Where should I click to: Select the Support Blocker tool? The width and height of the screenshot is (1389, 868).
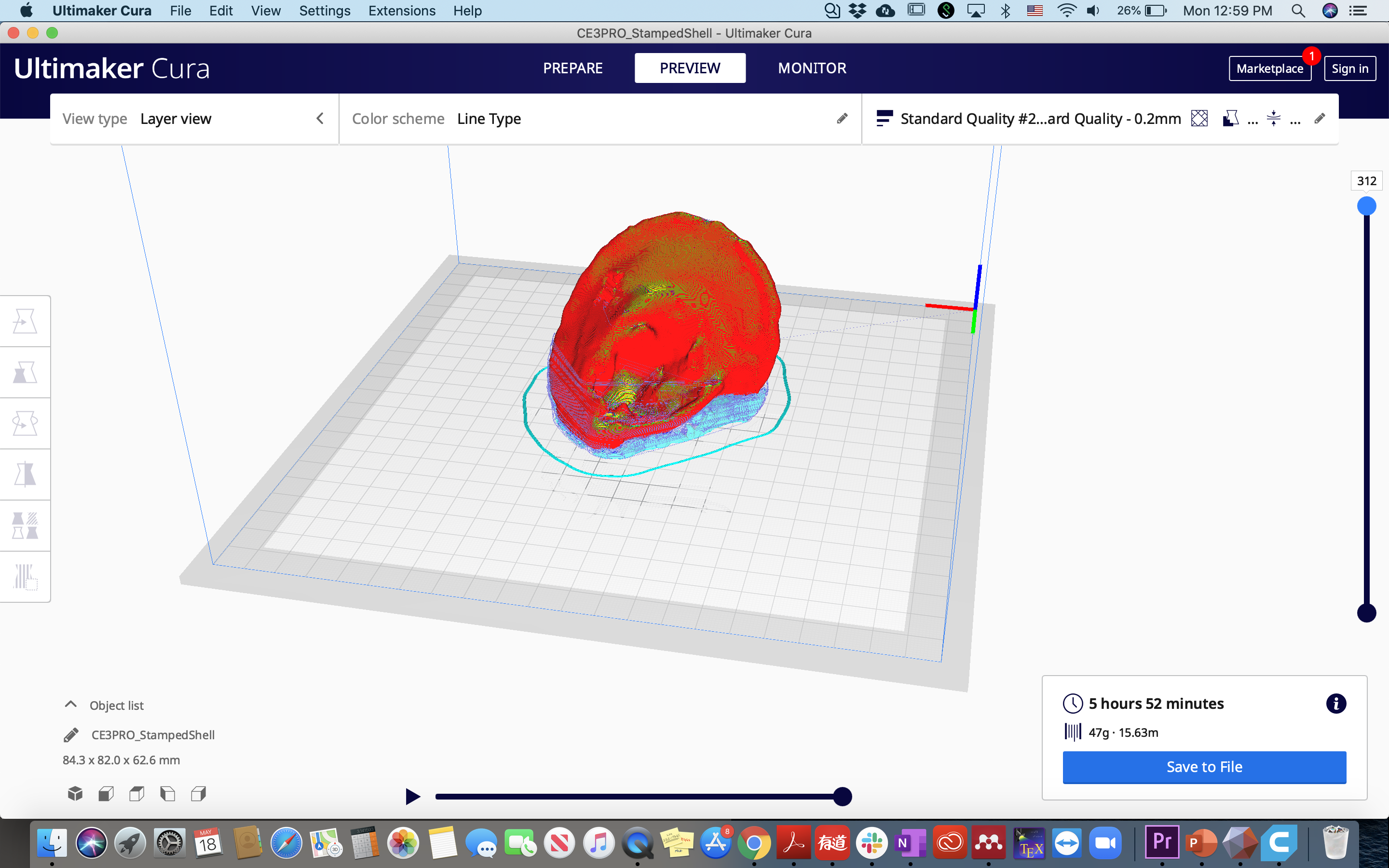click(25, 576)
